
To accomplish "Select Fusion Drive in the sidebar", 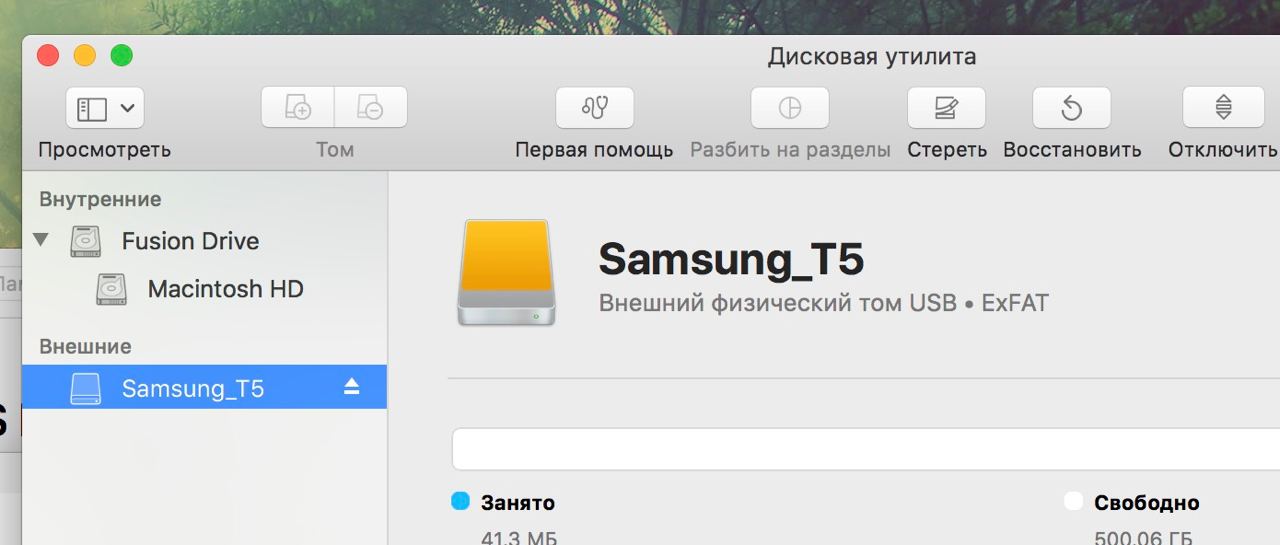I will click(x=204, y=241).
